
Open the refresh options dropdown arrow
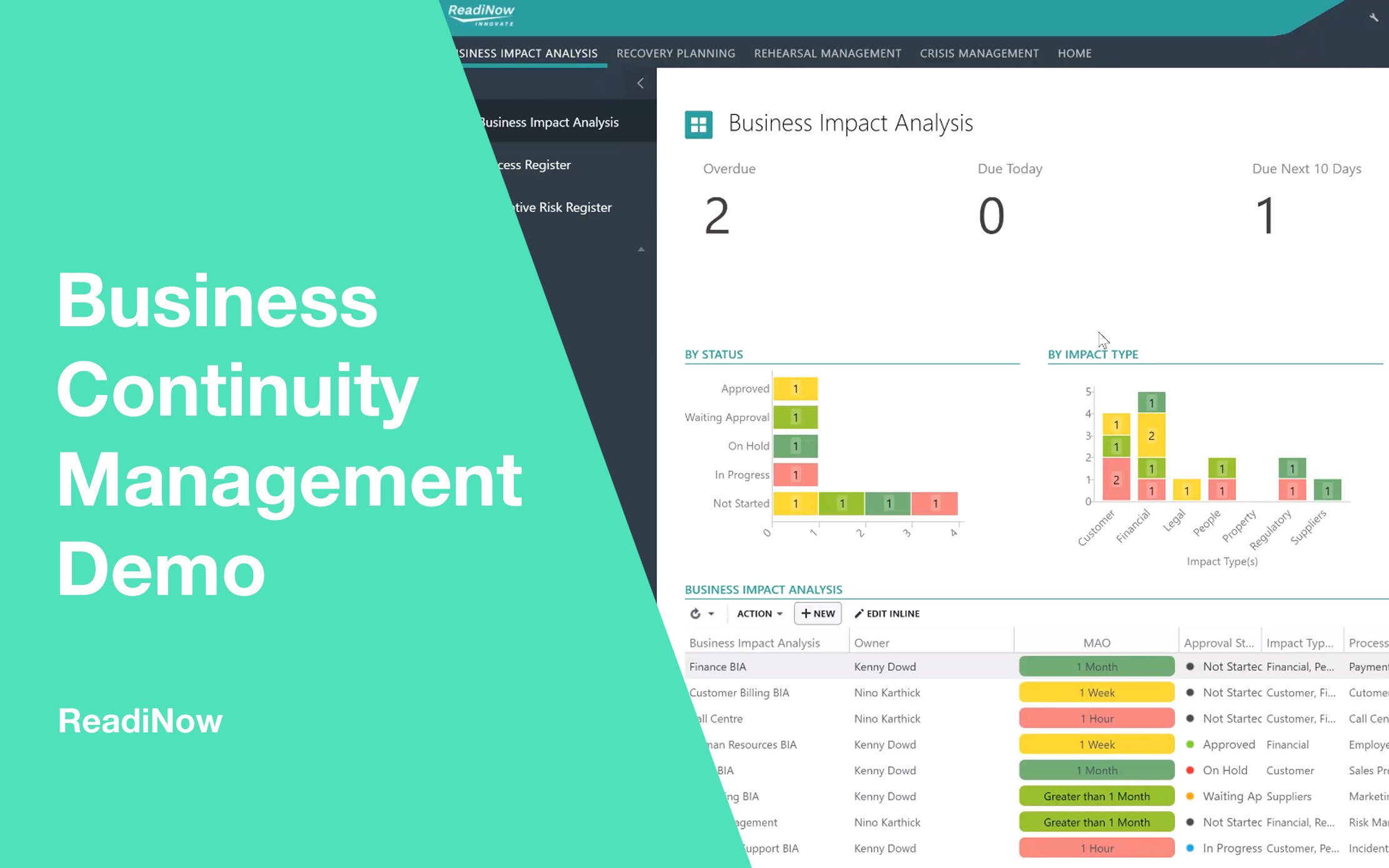click(711, 614)
